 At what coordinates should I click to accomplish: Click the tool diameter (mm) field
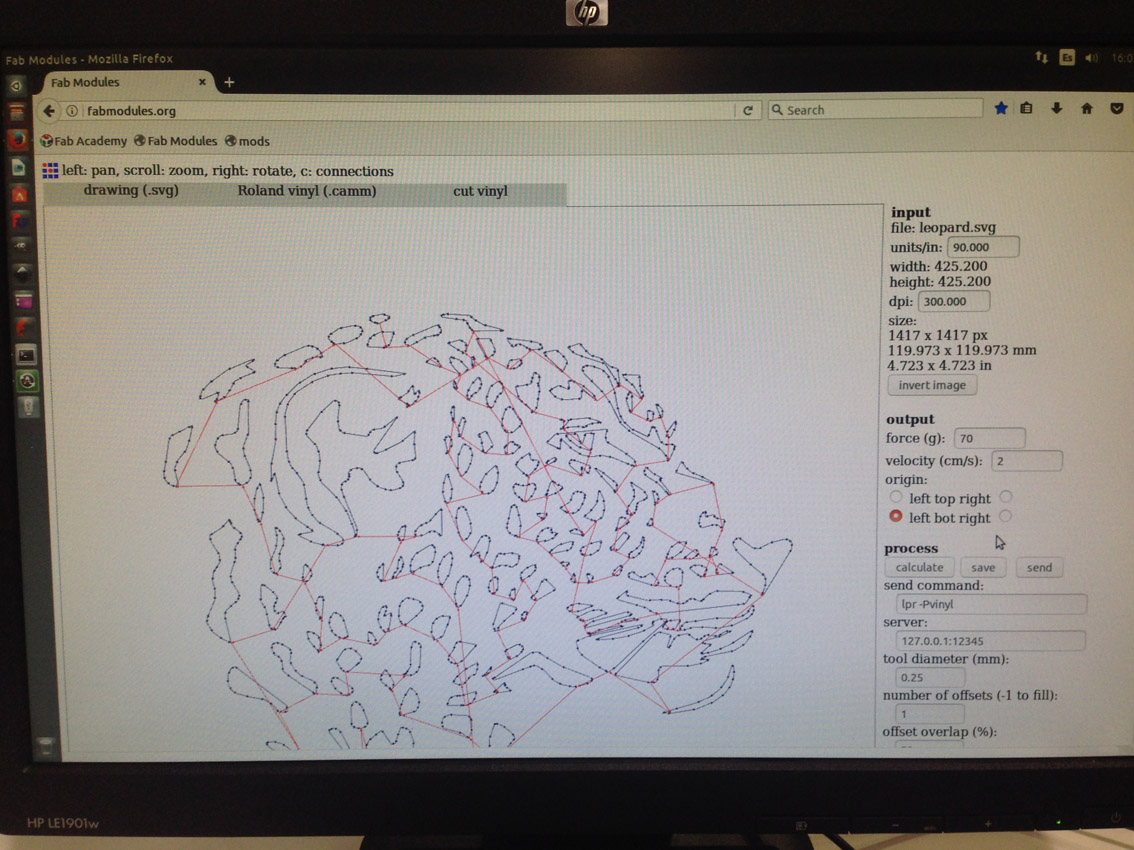930,677
